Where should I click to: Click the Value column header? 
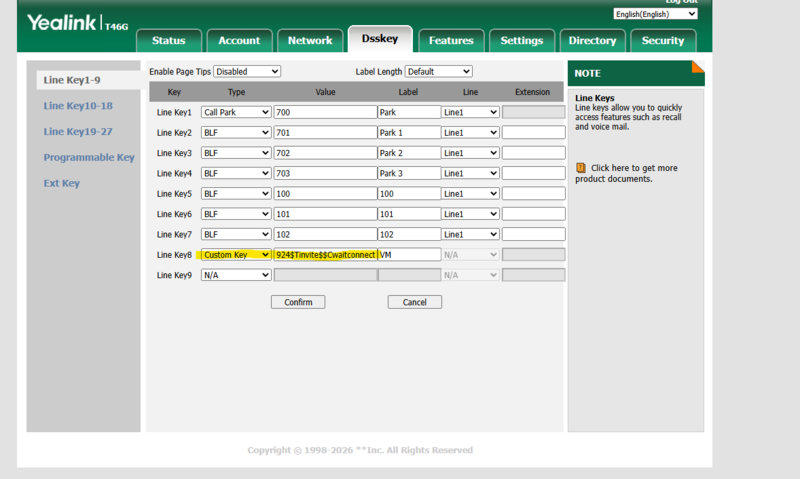click(x=325, y=92)
